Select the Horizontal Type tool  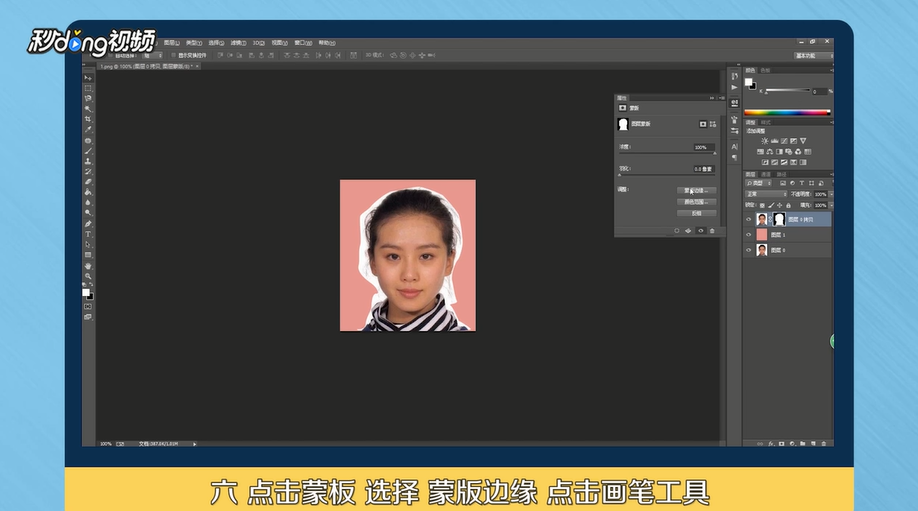click(88, 234)
